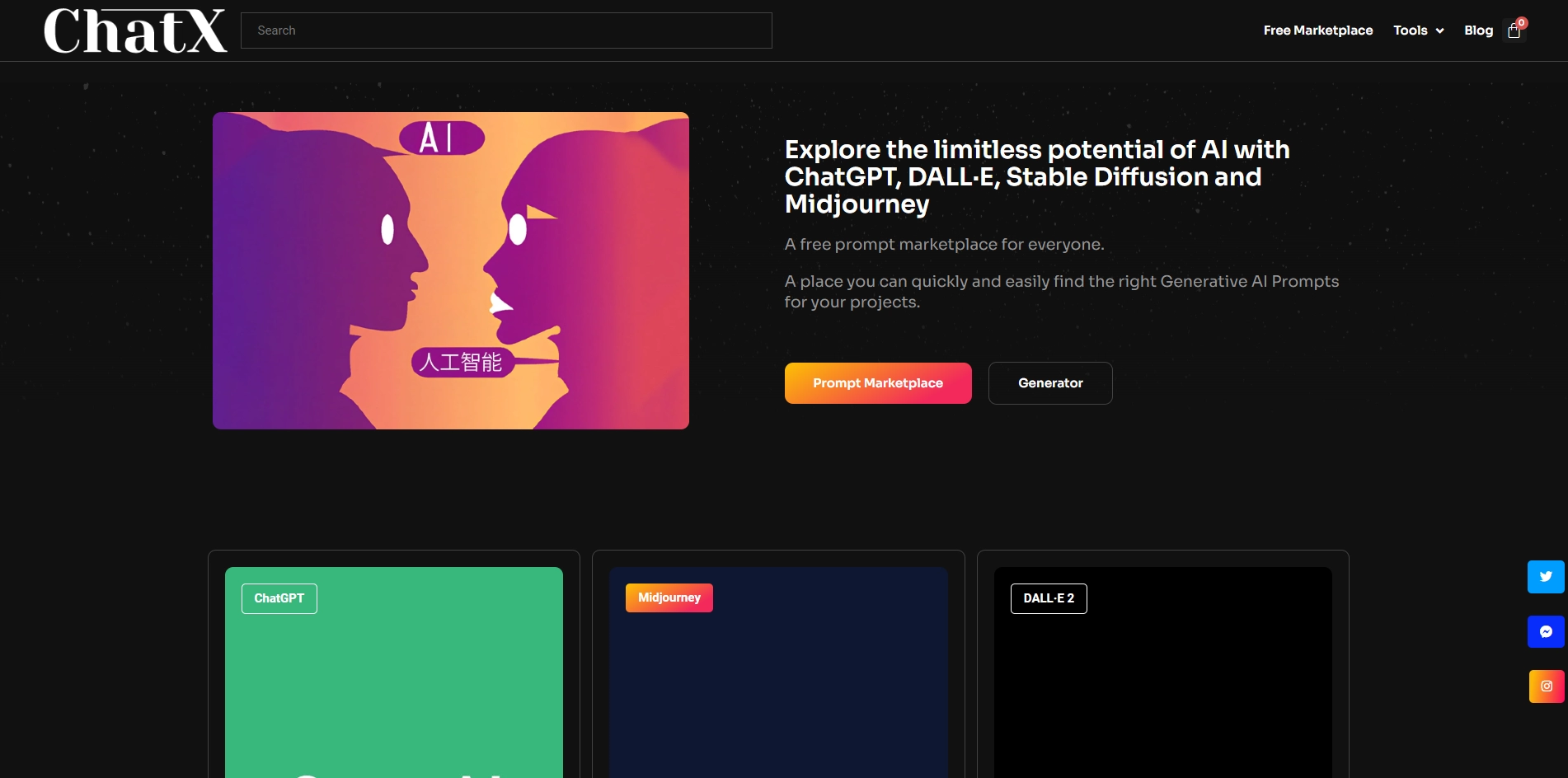Click the ChatX logo
This screenshot has height=778, width=1568.
tap(135, 31)
